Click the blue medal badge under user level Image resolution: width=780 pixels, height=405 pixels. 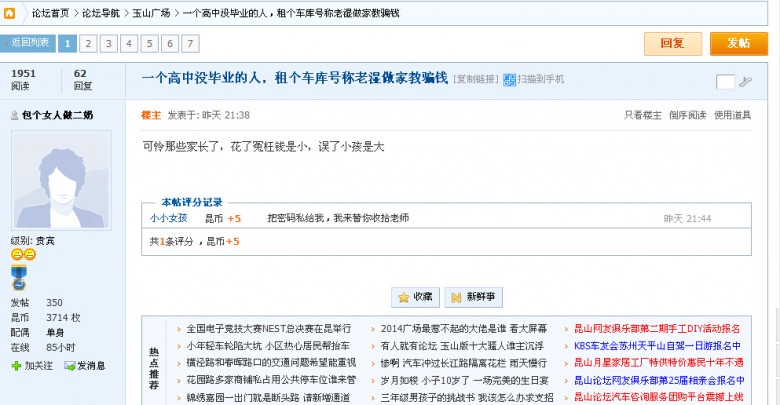(x=17, y=277)
